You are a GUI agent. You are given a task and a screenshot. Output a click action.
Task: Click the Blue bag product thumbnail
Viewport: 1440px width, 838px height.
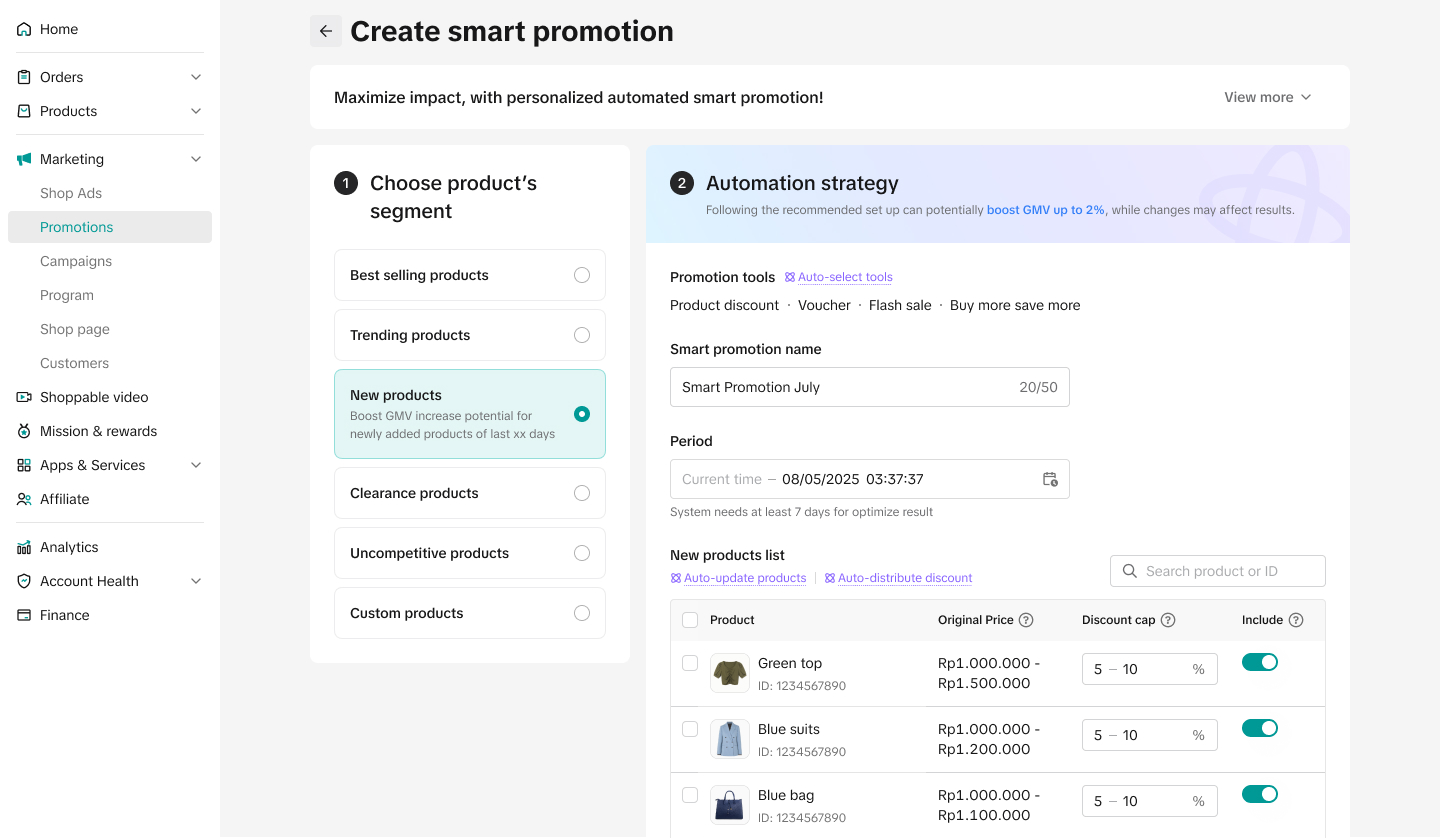(x=730, y=805)
